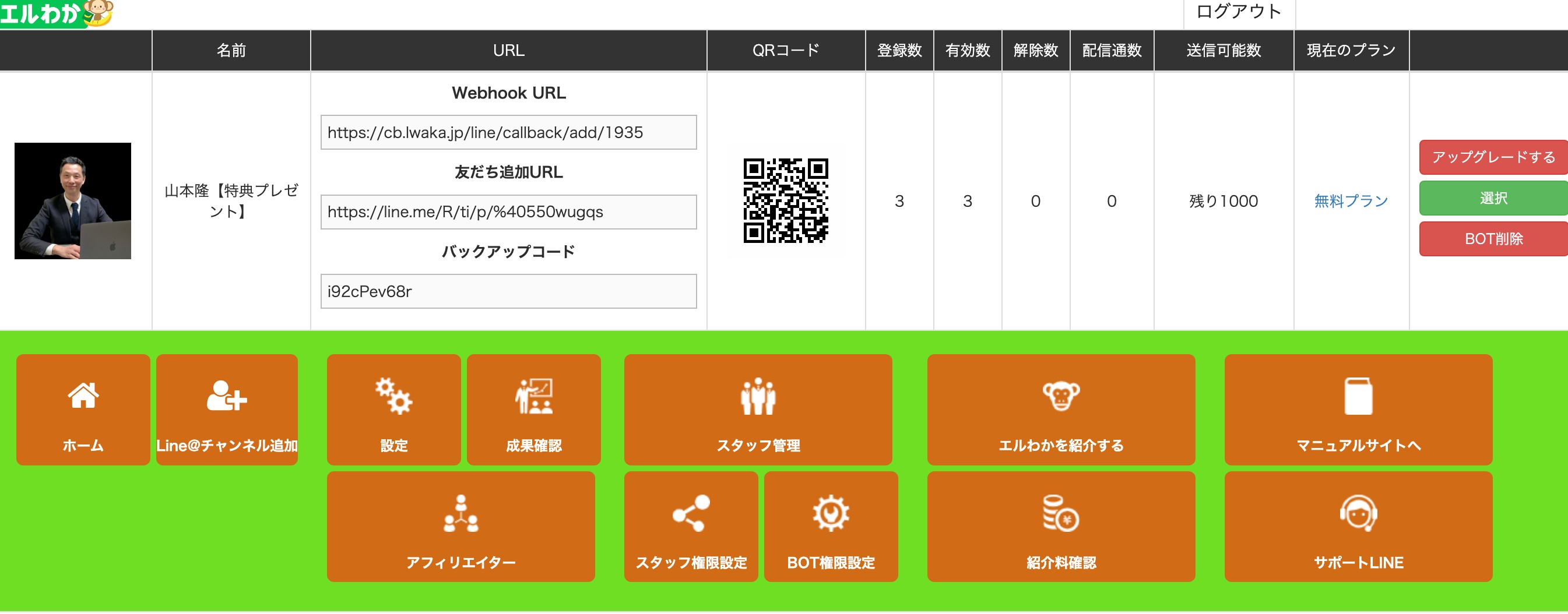Click the 登録数 column header
The height and width of the screenshot is (614, 1568).
pyautogui.click(x=899, y=50)
